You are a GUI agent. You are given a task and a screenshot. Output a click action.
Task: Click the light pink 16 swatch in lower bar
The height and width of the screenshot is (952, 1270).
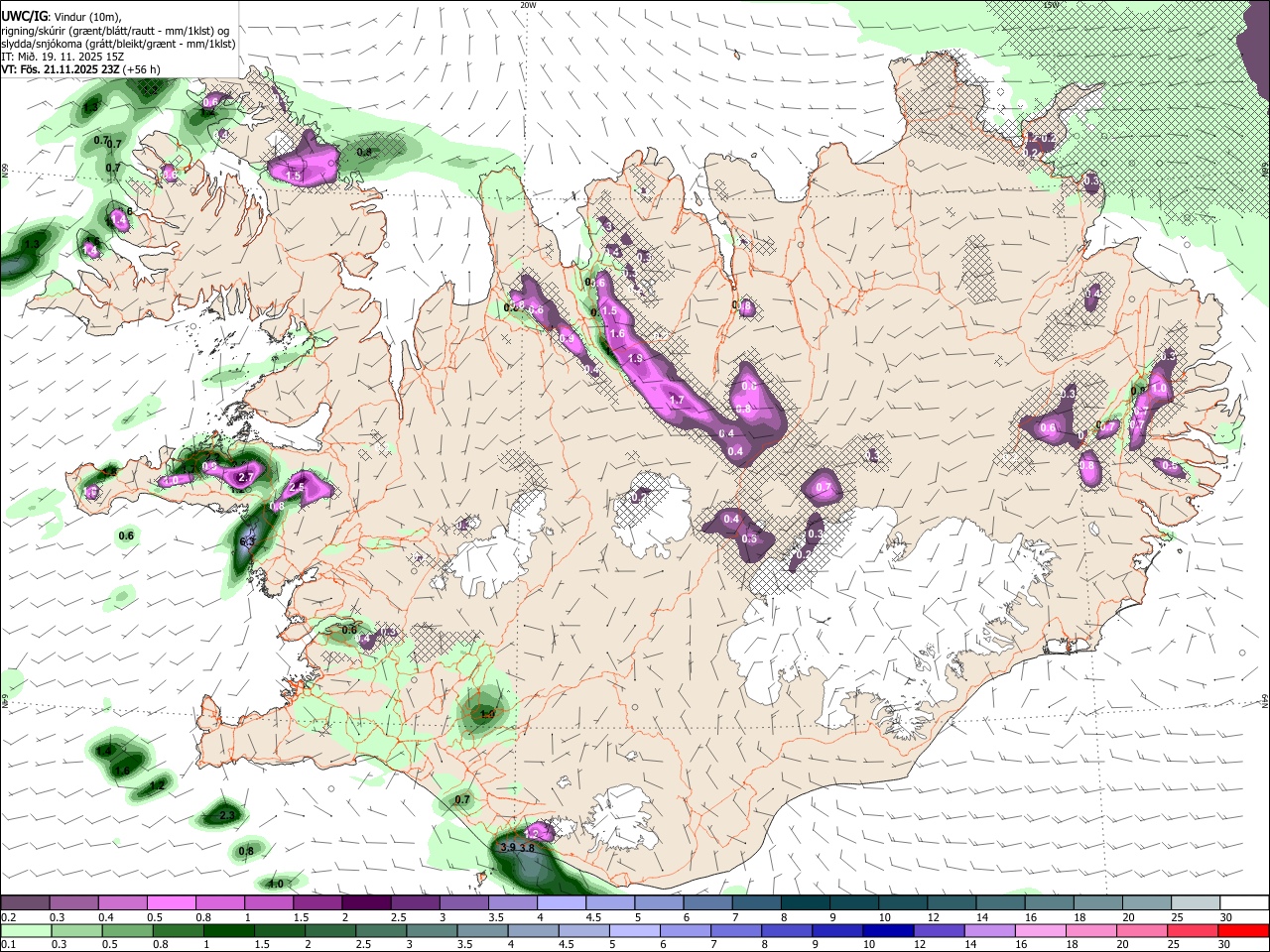pos(1040,930)
